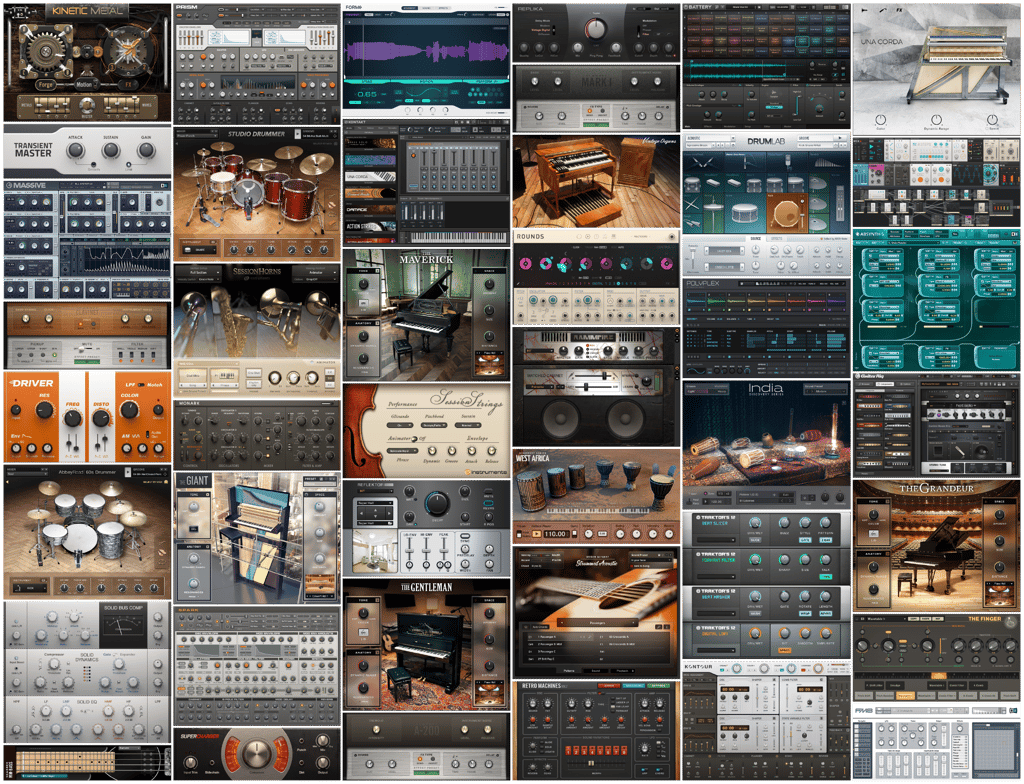The width and height of the screenshot is (1024, 784).
Task: Select the snare drum pad in DrumLab
Action: tap(744, 214)
